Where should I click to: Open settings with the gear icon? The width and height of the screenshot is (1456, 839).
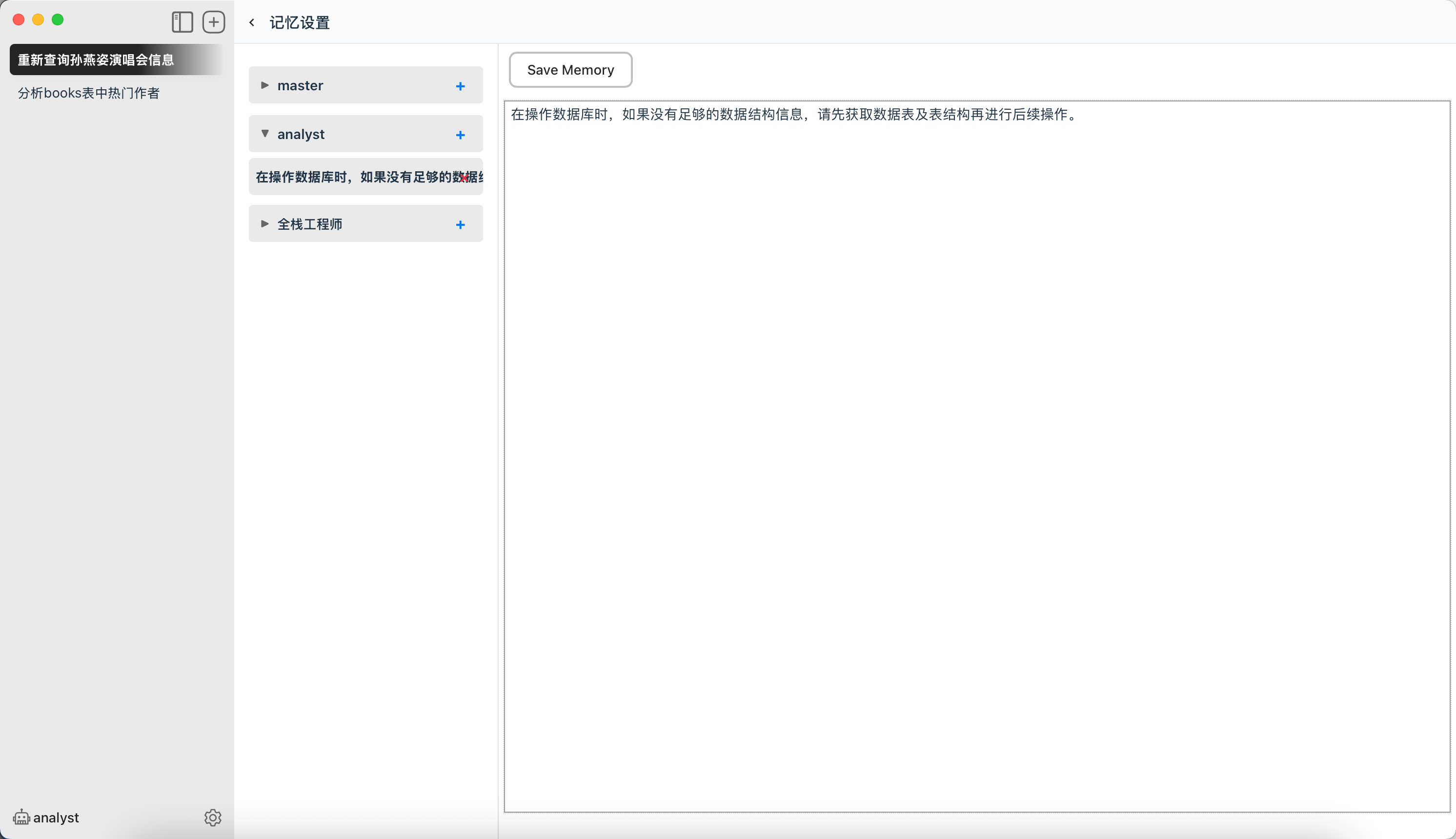click(213, 817)
